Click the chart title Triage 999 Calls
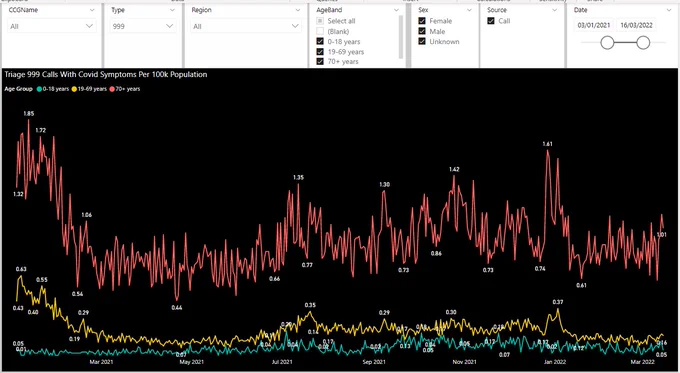 [106, 75]
